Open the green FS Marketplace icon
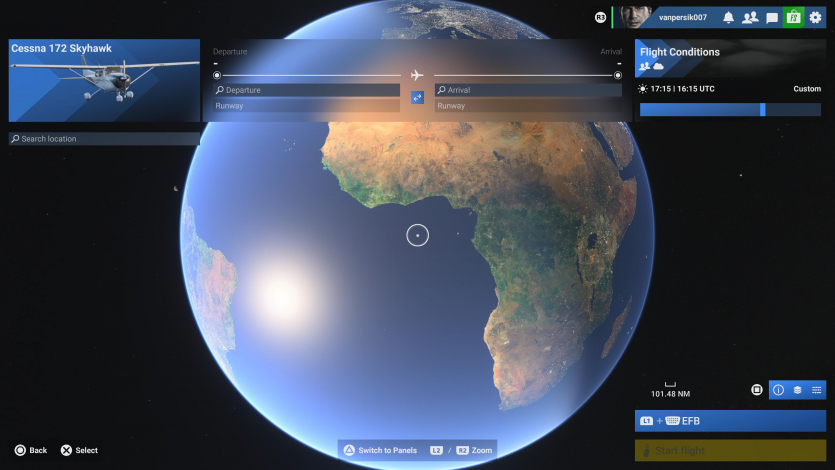 tap(793, 17)
